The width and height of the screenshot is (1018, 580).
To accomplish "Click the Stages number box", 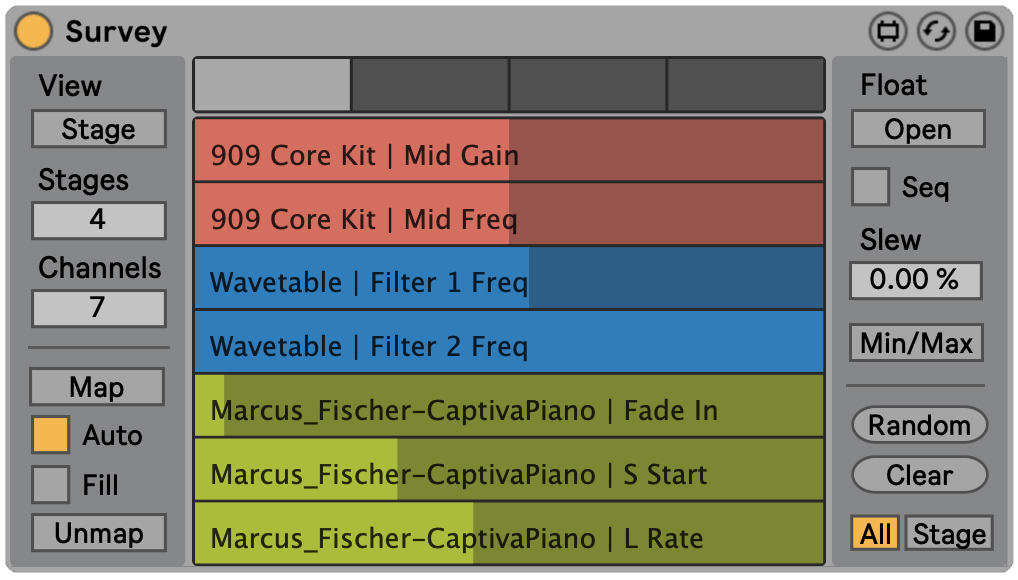I will tap(98, 220).
